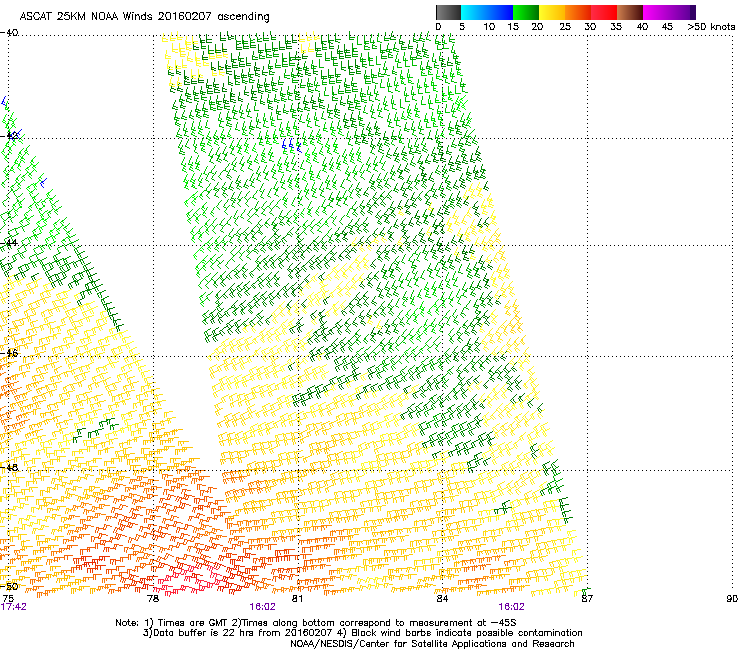Click the legend tick label '45'

pos(667,27)
